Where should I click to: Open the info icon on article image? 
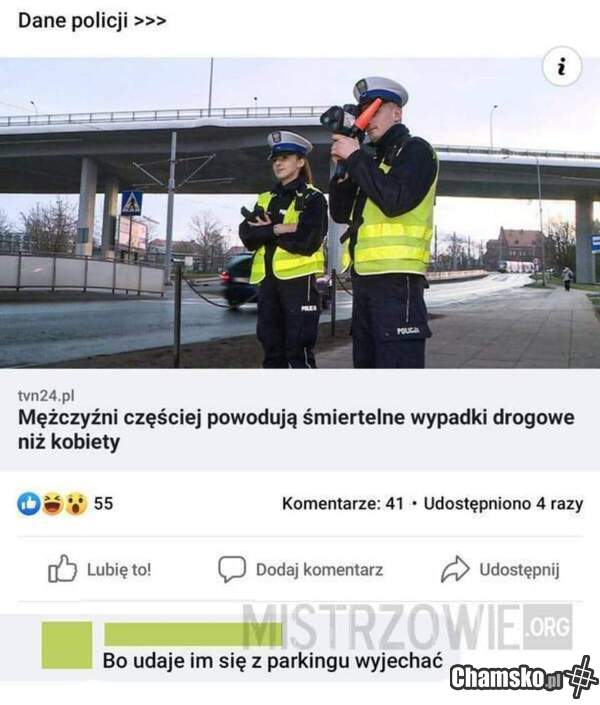[x=562, y=67]
